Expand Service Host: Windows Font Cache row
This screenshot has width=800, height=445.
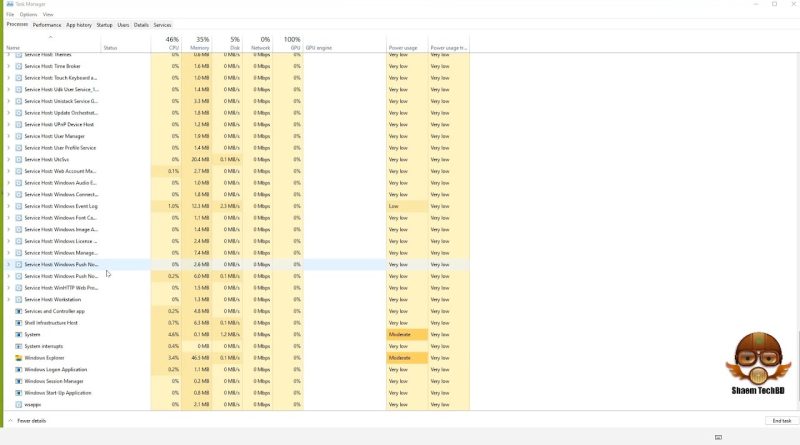(x=8, y=218)
